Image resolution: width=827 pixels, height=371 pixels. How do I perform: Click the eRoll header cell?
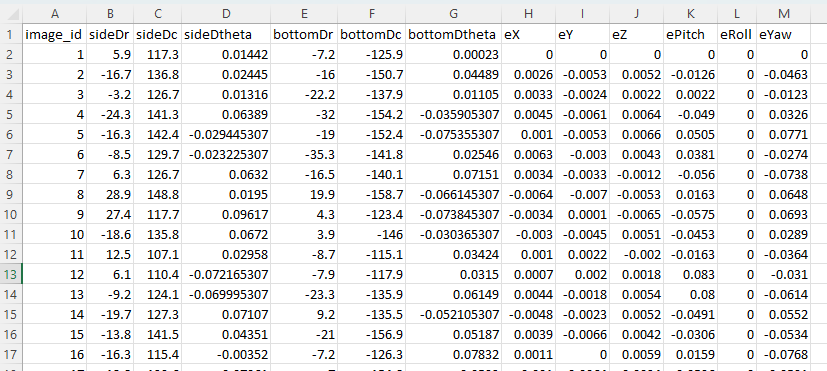[x=737, y=35]
